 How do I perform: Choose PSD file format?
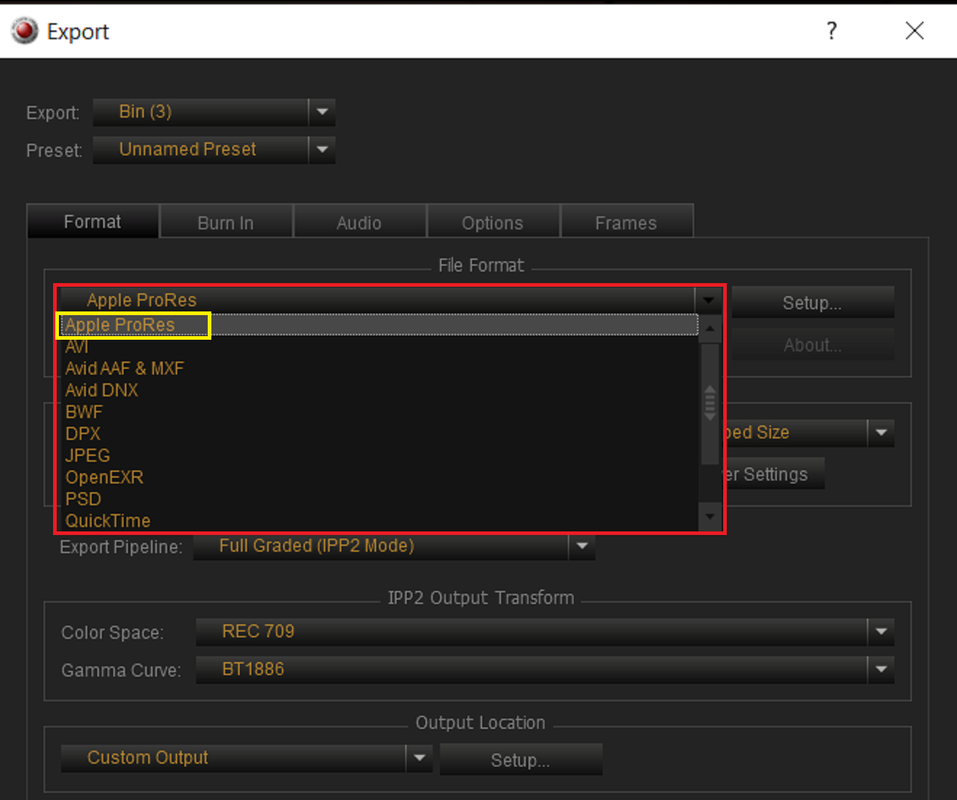coord(378,499)
